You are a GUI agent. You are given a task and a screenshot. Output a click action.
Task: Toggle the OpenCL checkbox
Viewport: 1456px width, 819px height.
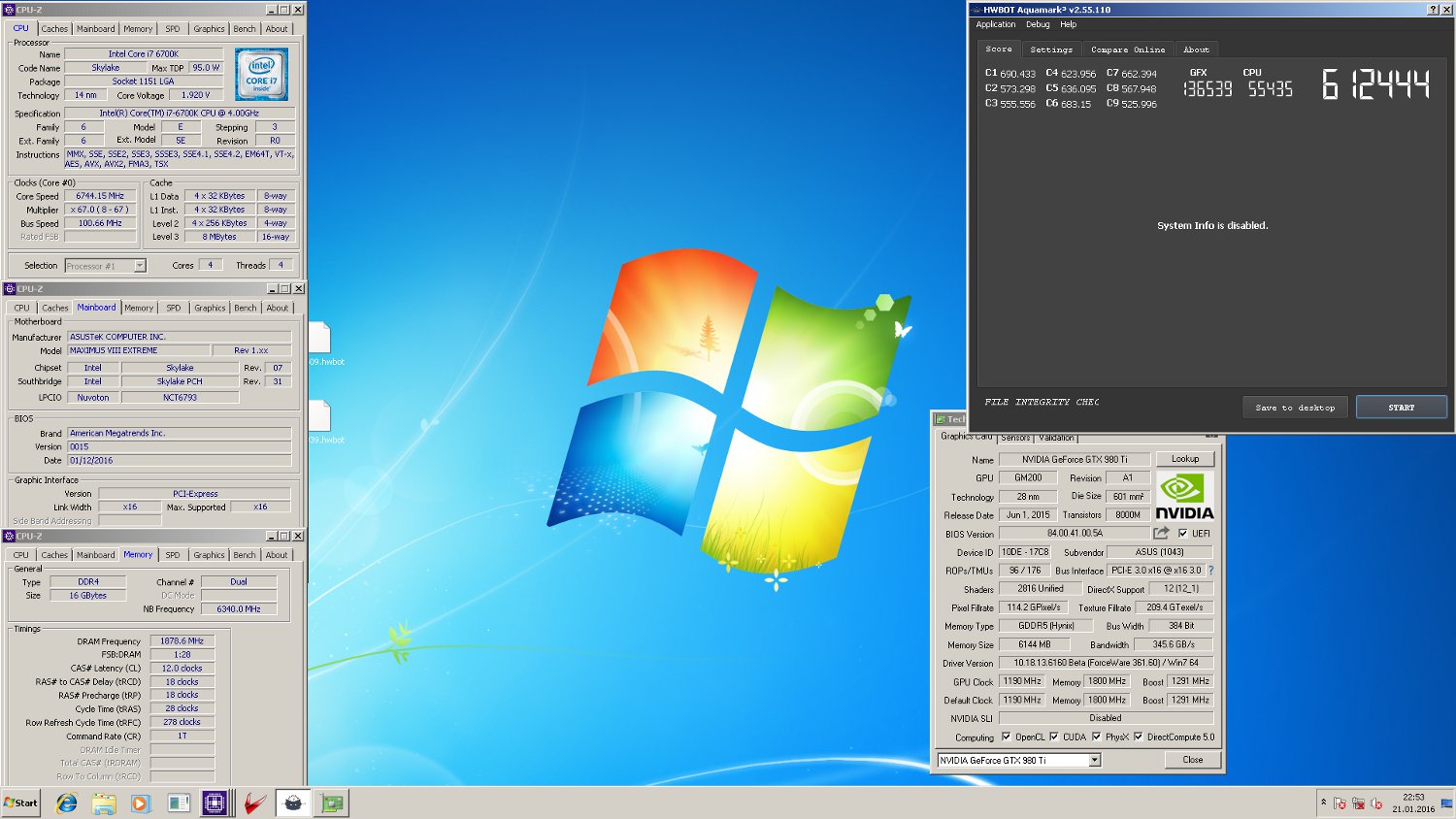(1006, 737)
